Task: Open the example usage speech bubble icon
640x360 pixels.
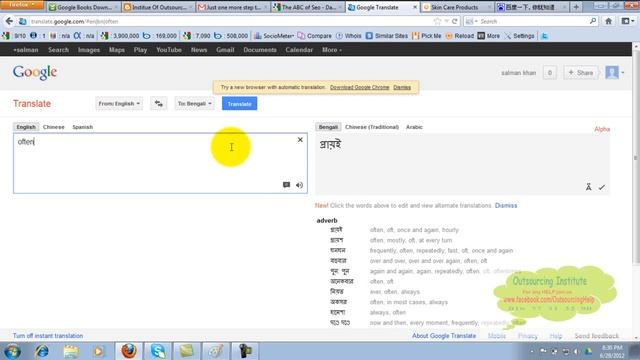Action: (x=286, y=185)
